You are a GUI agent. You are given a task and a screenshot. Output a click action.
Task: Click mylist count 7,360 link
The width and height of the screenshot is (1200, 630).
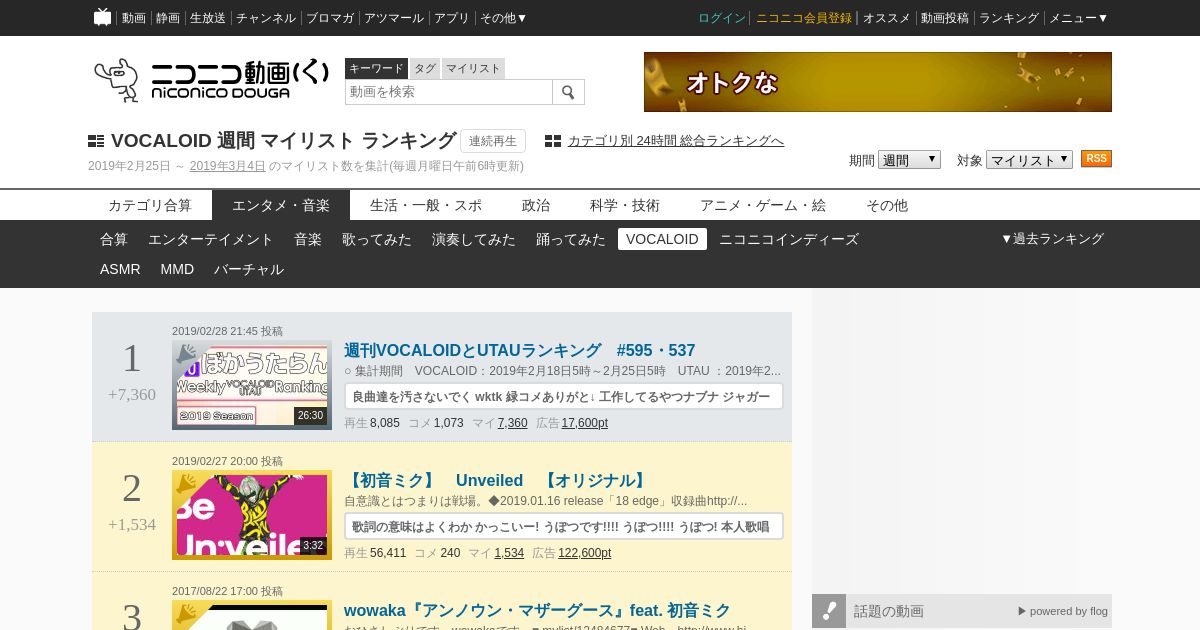[x=512, y=423]
